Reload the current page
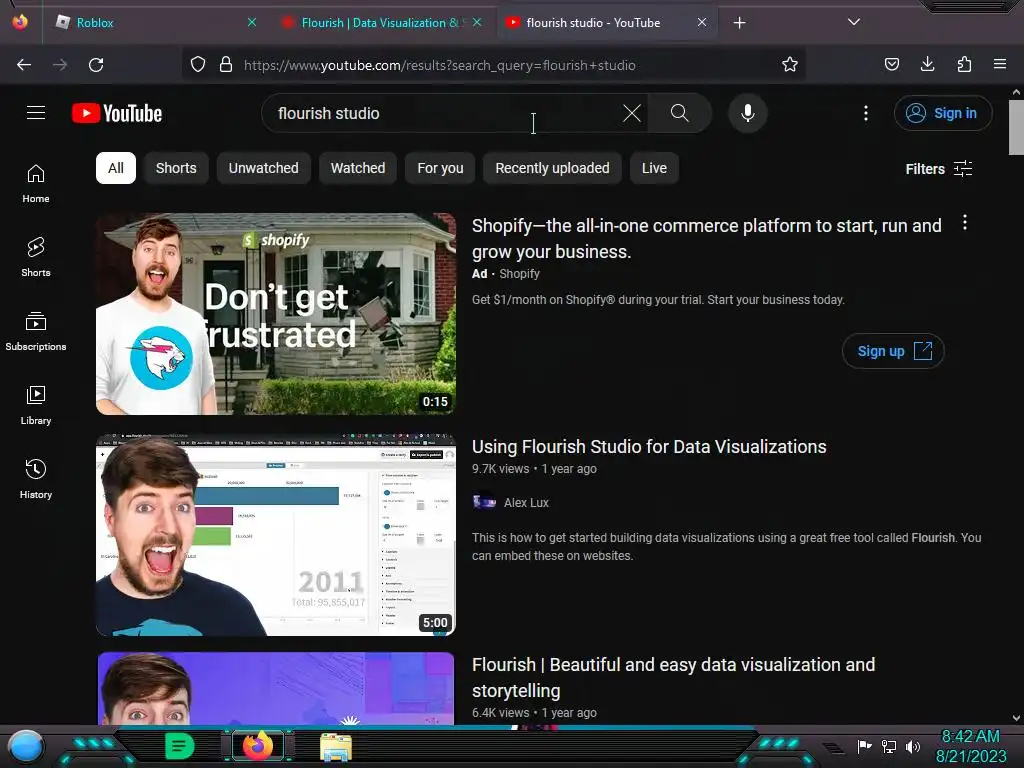 [x=96, y=65]
